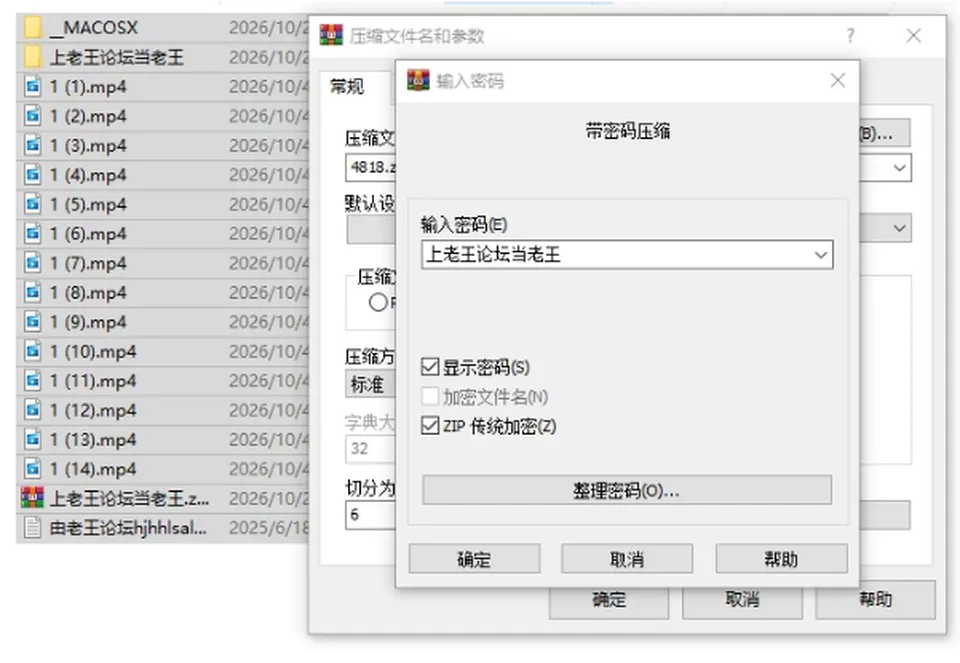This screenshot has width=960, height=663.
Task: Select the file name 1 (3).mp4
Action: (x=88, y=146)
